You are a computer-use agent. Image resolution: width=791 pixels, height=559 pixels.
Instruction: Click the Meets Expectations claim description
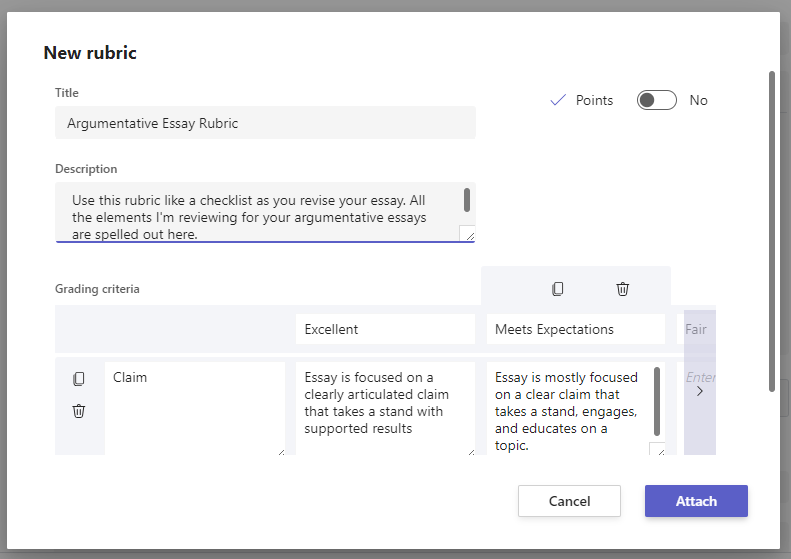click(568, 411)
